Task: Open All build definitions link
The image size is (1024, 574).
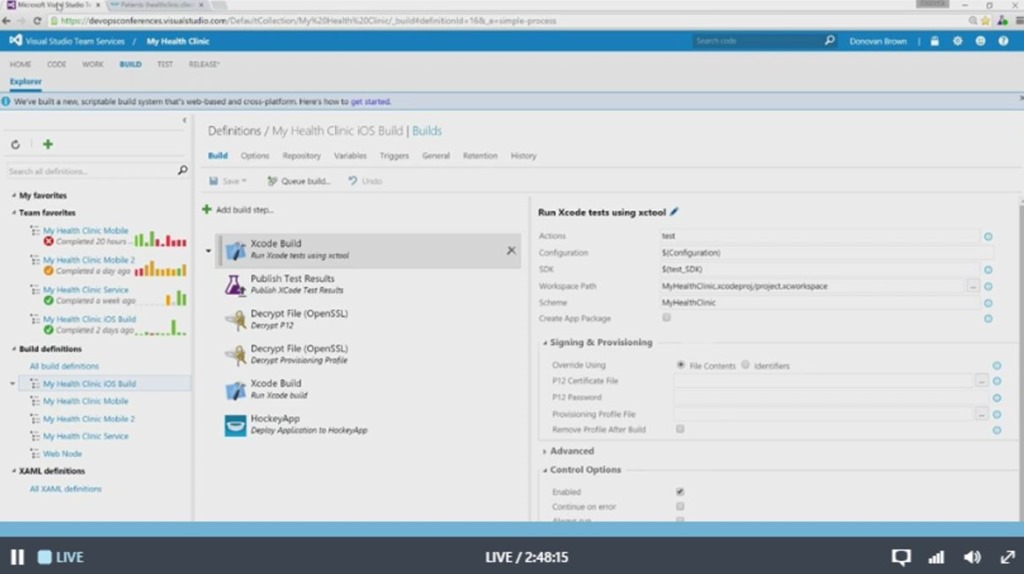Action: (64, 366)
